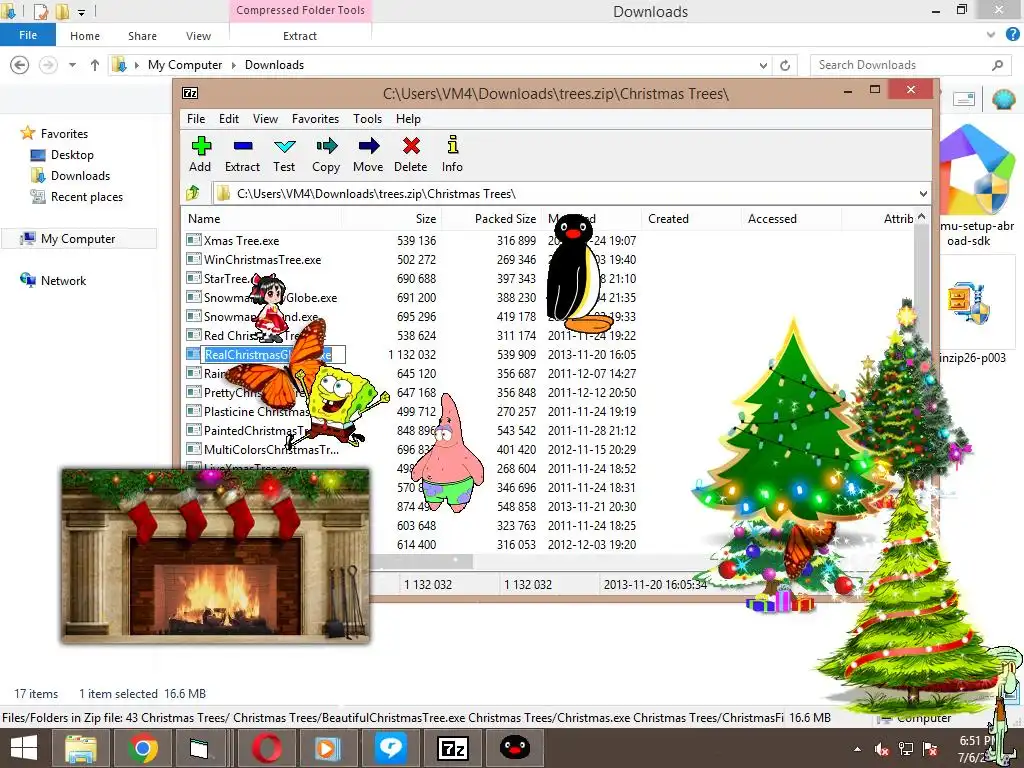
Task: Open the Extract ribbon tab
Action: coord(300,36)
